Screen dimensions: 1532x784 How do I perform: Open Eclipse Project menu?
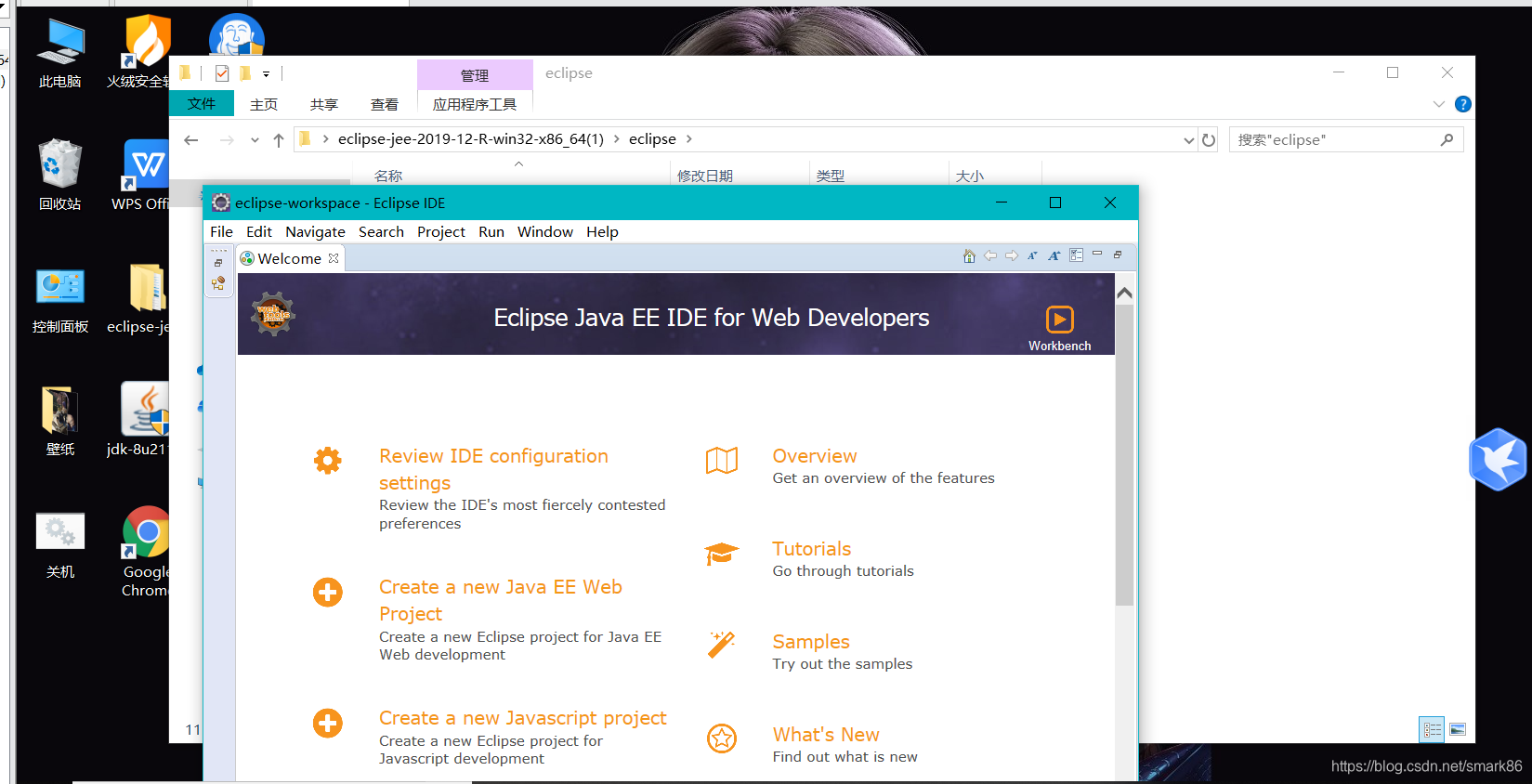441,231
